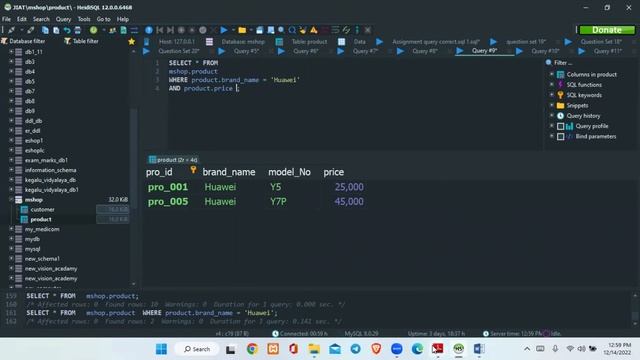The image size is (640, 360).
Task: Open Brave browser from the taskbar
Action: pos(376,349)
